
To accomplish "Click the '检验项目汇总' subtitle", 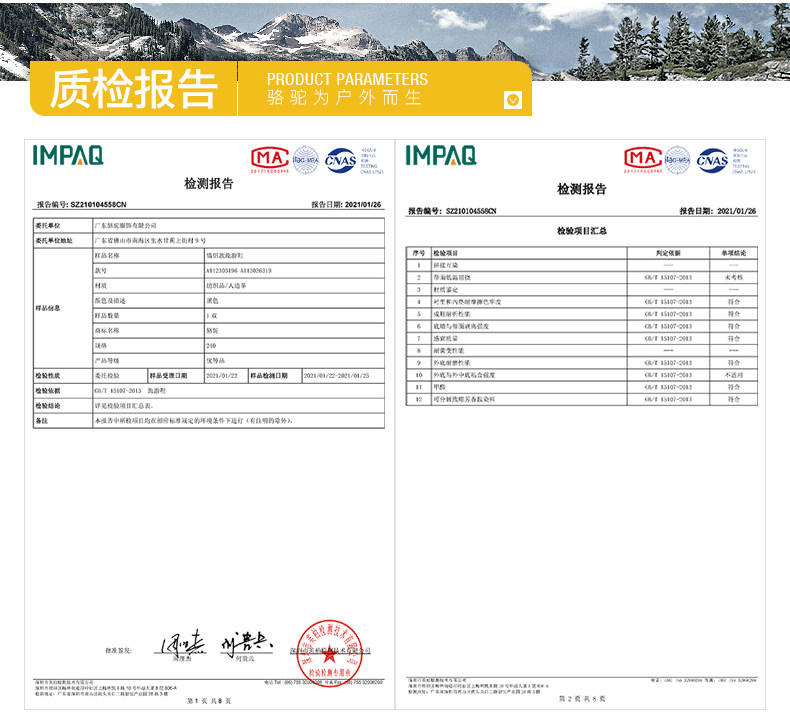I will (581, 231).
